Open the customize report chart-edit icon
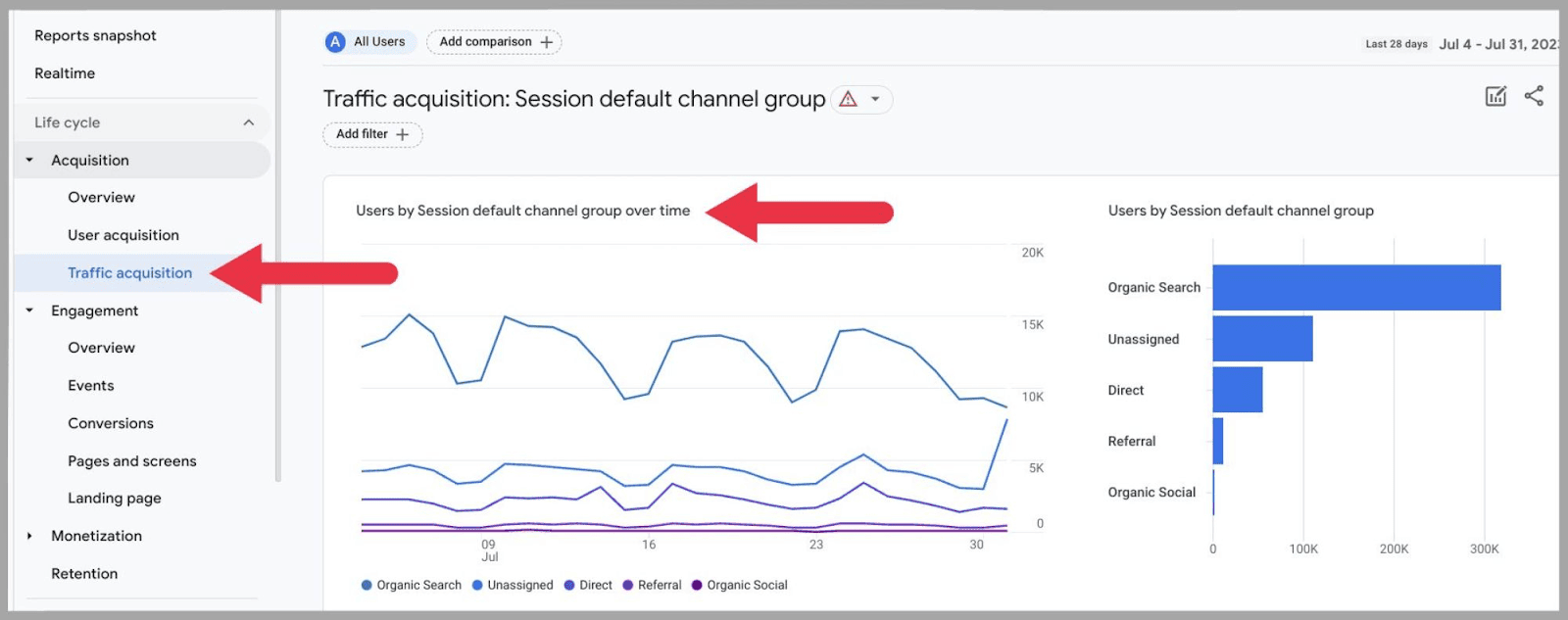Image resolution: width=1568 pixels, height=620 pixels. [x=1495, y=96]
